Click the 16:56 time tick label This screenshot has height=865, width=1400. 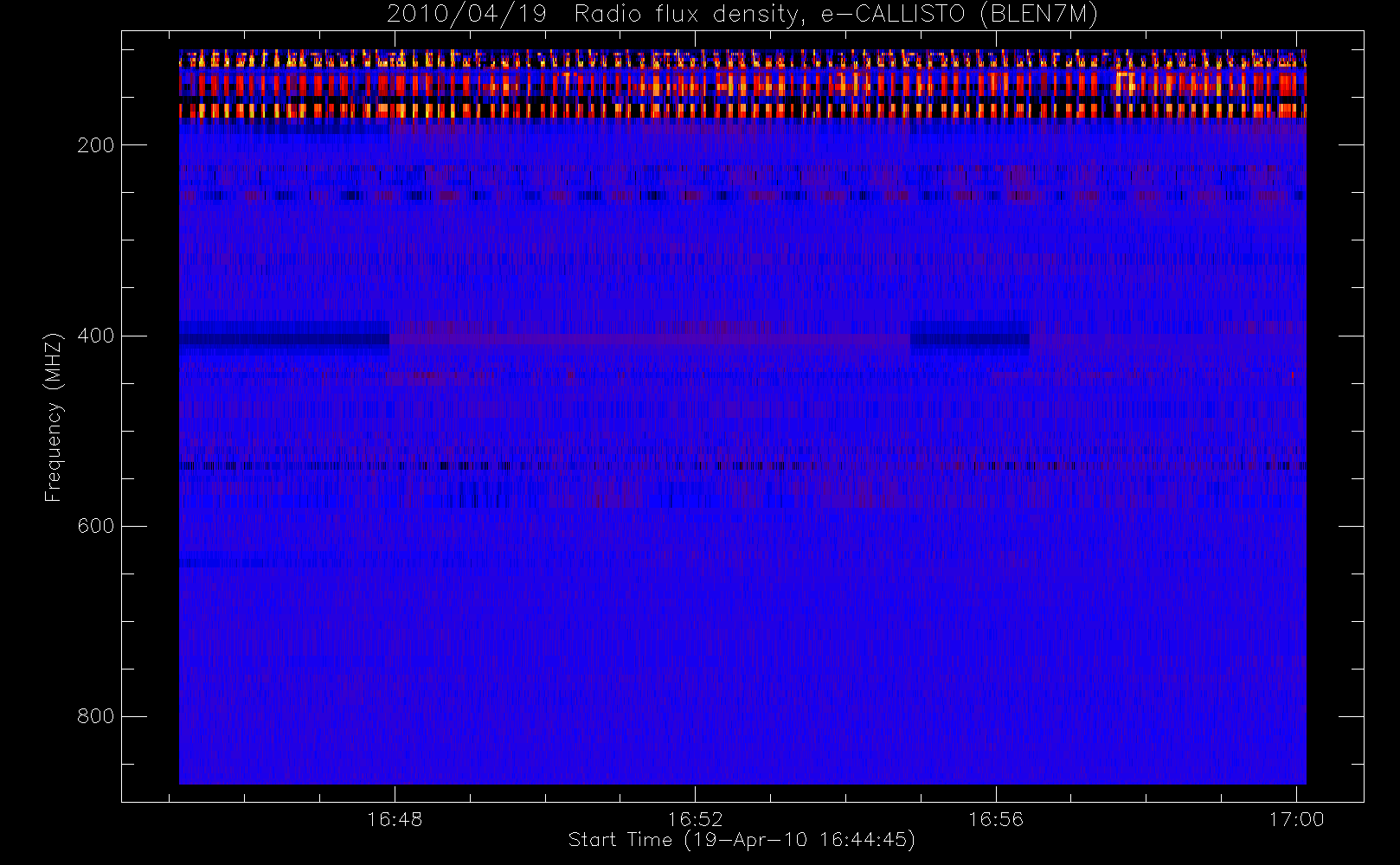coord(995,819)
